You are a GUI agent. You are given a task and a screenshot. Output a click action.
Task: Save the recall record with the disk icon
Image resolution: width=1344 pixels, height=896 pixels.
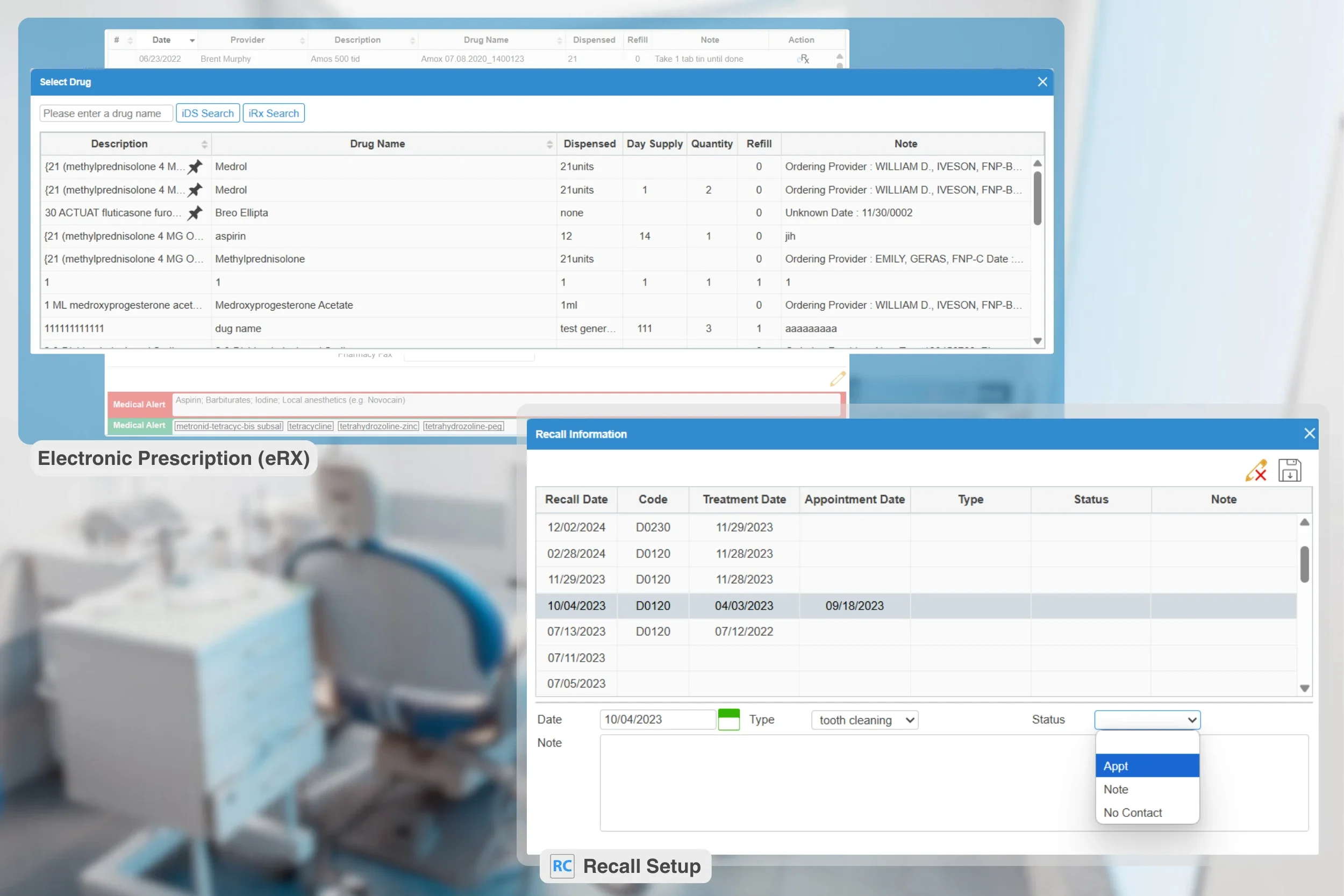pyautogui.click(x=1290, y=469)
